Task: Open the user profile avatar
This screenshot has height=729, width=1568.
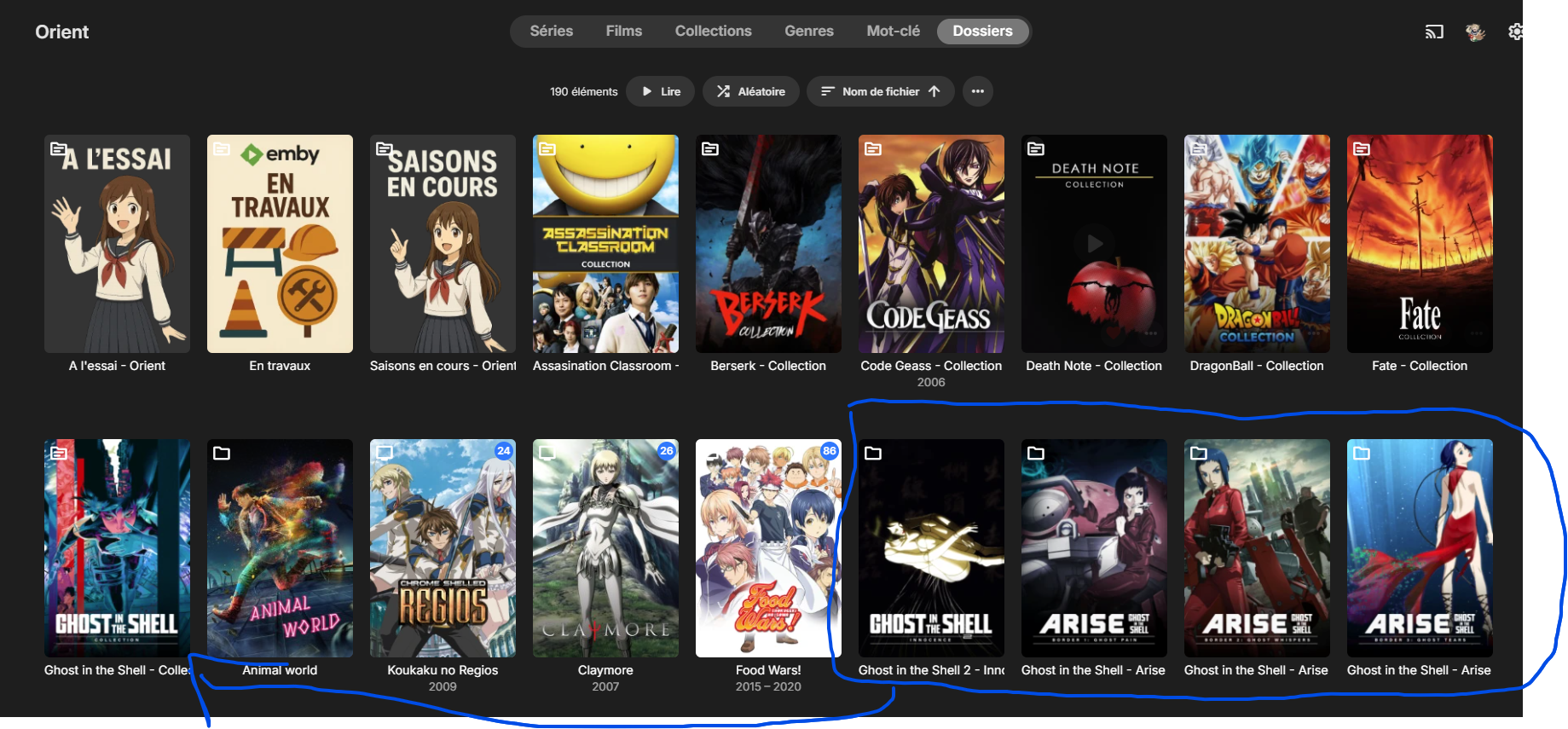Action: pos(1475,32)
